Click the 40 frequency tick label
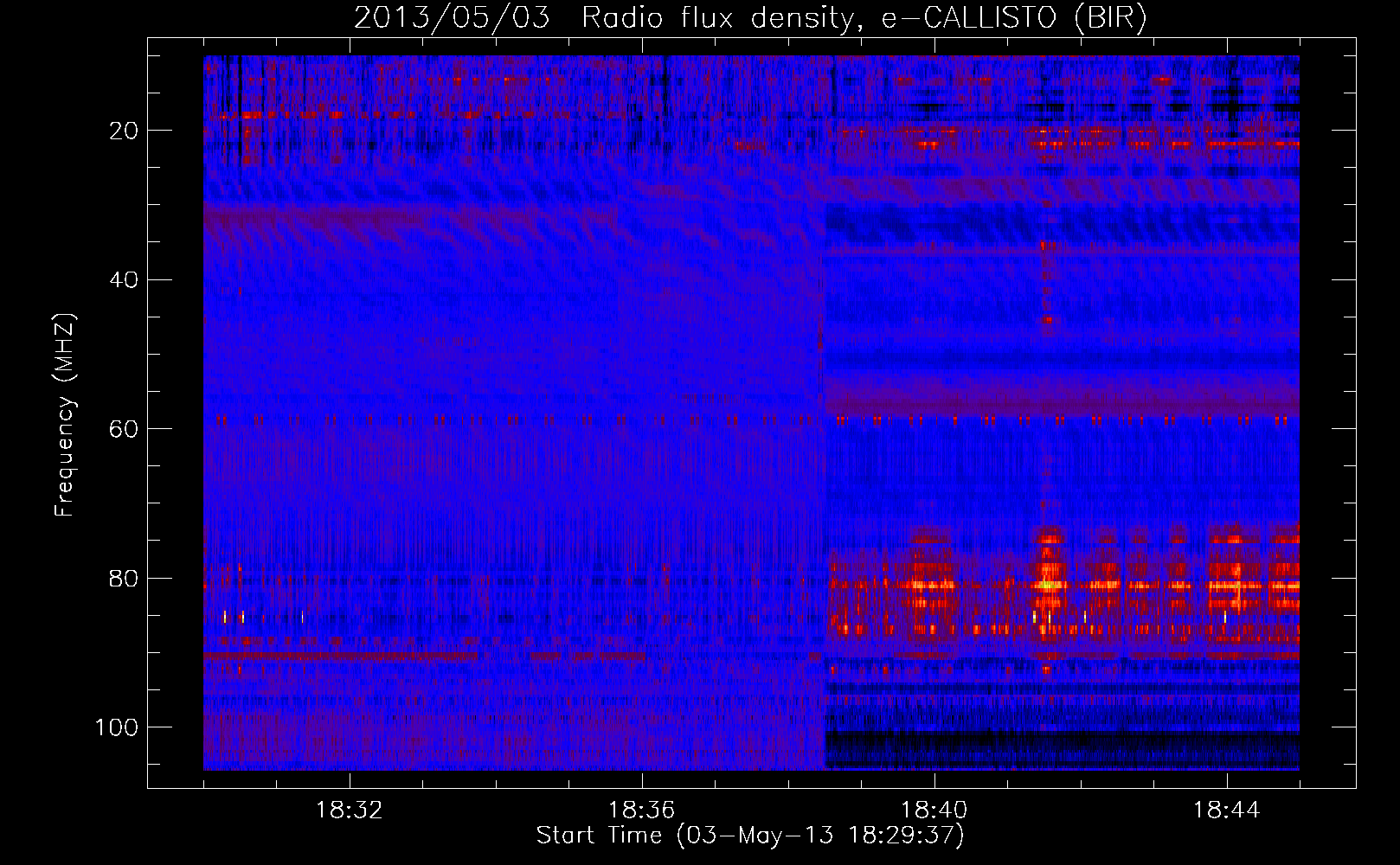Screen dimensions: 1400x865 (125, 280)
